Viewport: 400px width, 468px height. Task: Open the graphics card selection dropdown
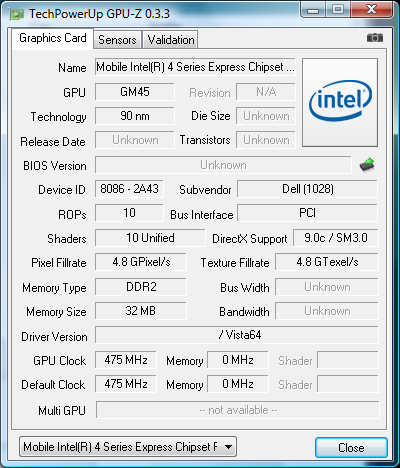tap(128, 447)
